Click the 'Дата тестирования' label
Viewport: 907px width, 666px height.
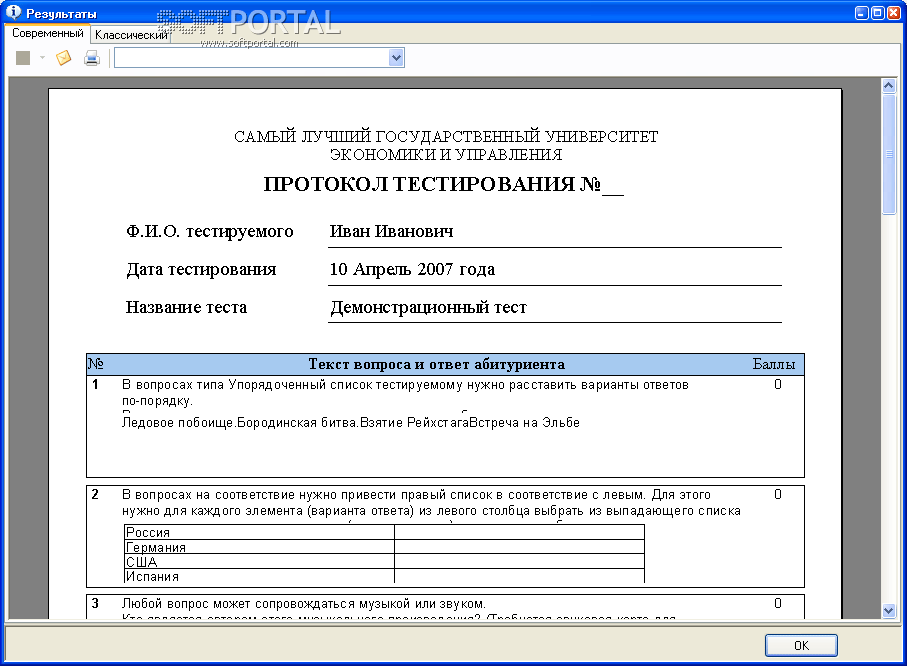coord(201,270)
